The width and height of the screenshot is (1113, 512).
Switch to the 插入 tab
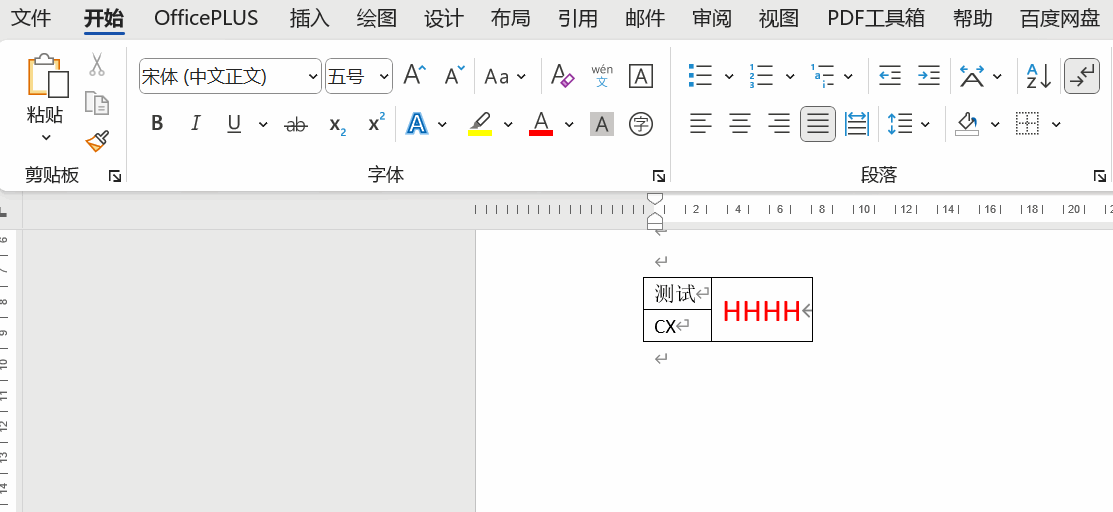tap(309, 18)
